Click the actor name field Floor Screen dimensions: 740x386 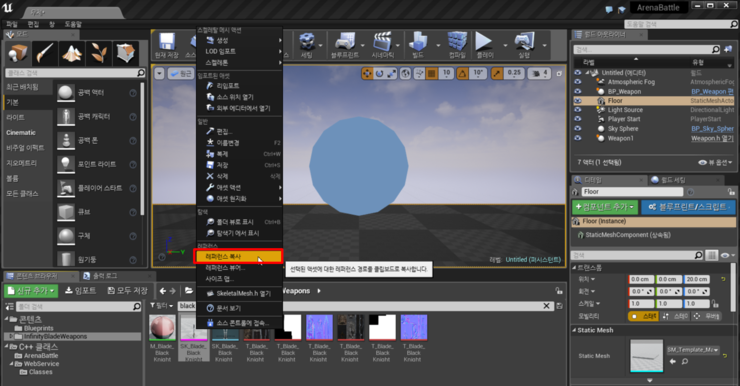tap(632, 192)
